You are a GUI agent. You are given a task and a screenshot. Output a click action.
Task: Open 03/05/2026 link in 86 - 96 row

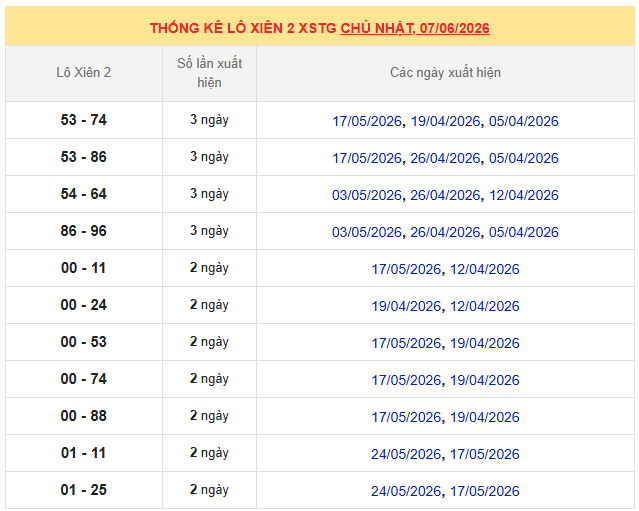pos(367,232)
